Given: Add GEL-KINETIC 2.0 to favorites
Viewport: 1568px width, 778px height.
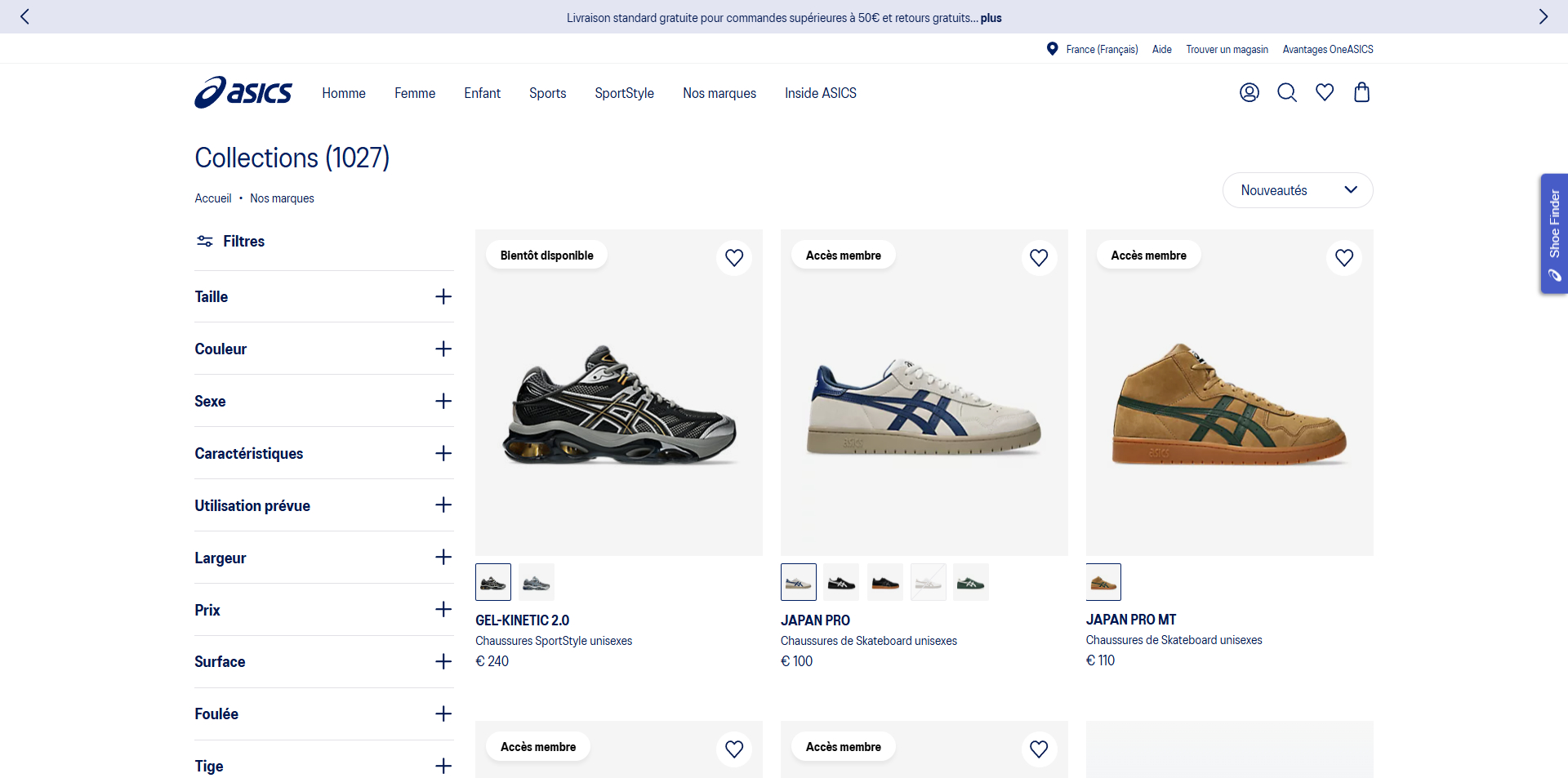Looking at the screenshot, I should click(734, 257).
